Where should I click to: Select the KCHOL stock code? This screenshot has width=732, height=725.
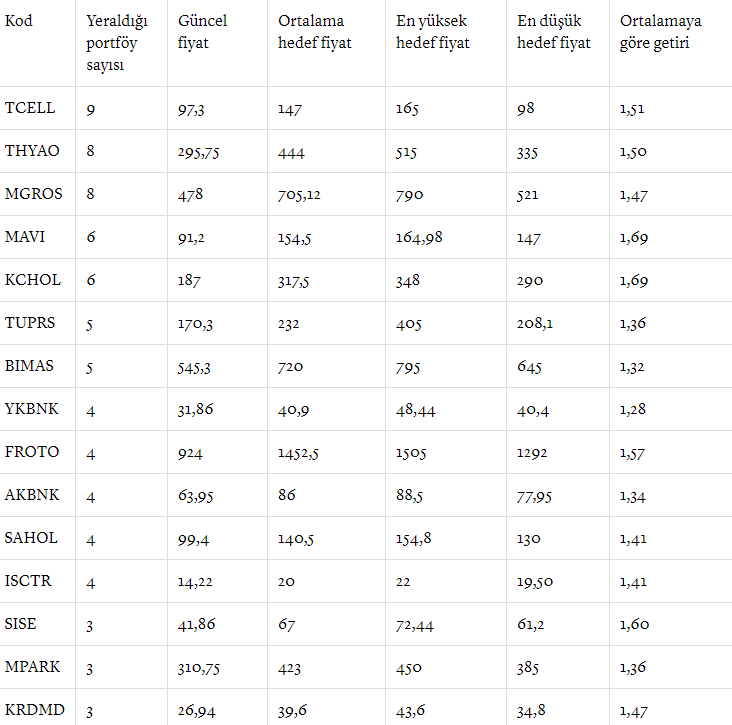tap(33, 280)
